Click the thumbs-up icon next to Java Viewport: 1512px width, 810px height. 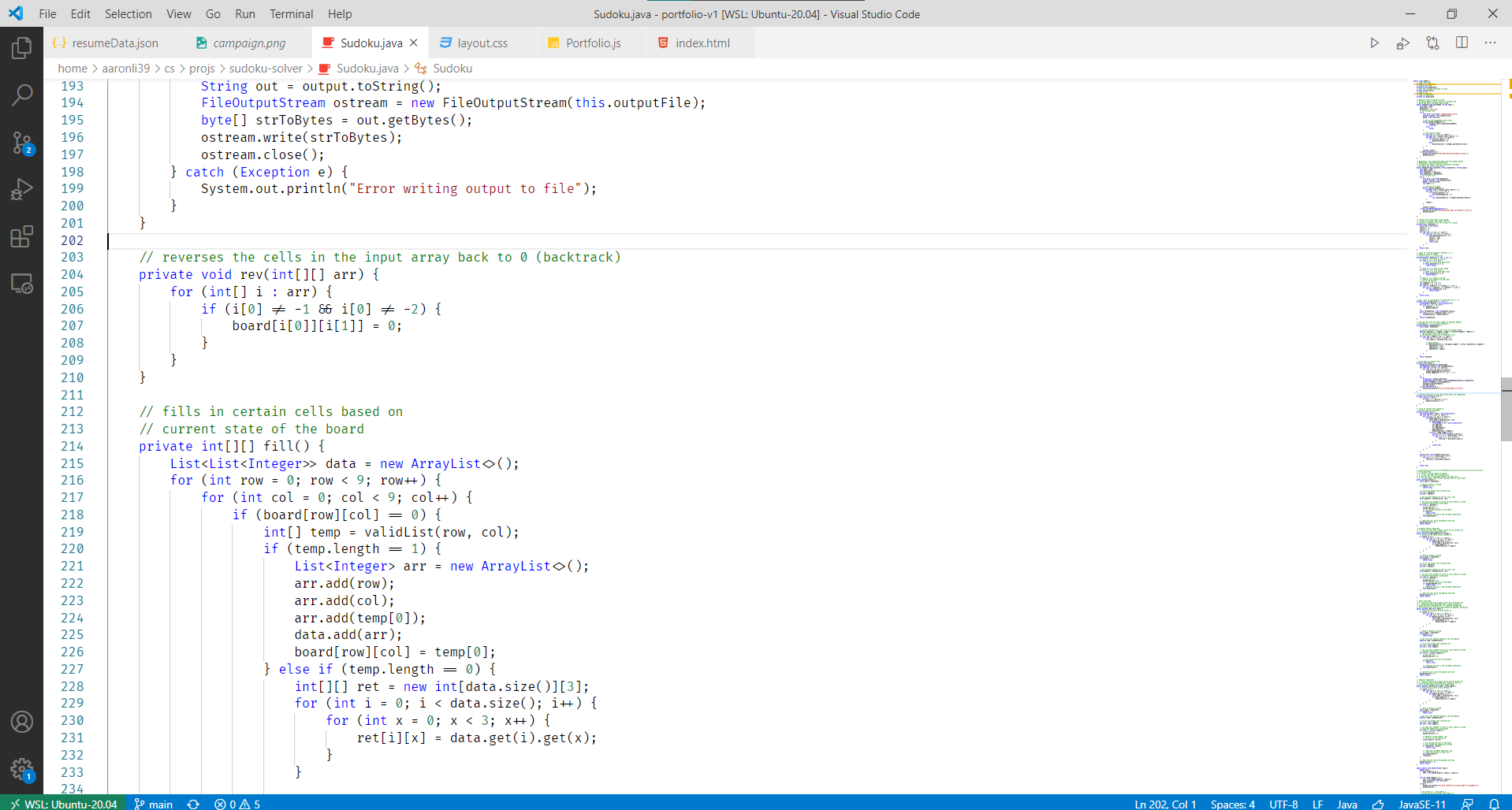(1378, 804)
